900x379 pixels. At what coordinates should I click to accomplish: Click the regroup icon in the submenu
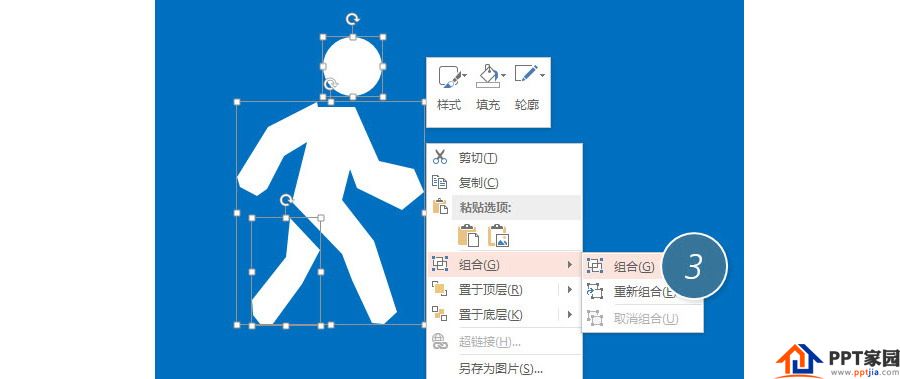click(595, 291)
